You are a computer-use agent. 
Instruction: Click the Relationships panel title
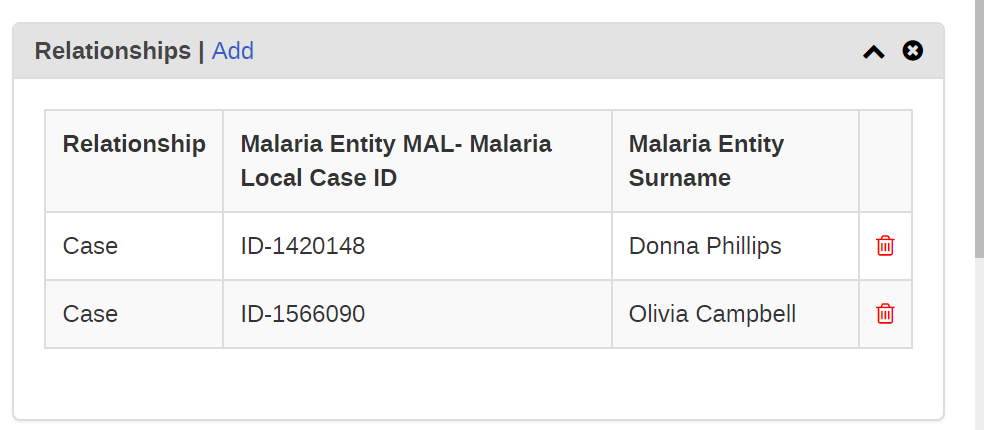(x=112, y=51)
